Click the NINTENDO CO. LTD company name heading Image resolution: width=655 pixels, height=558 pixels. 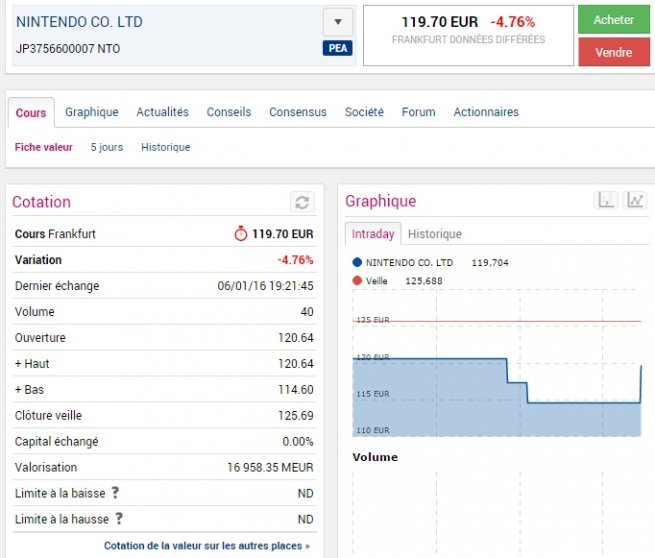click(79, 22)
